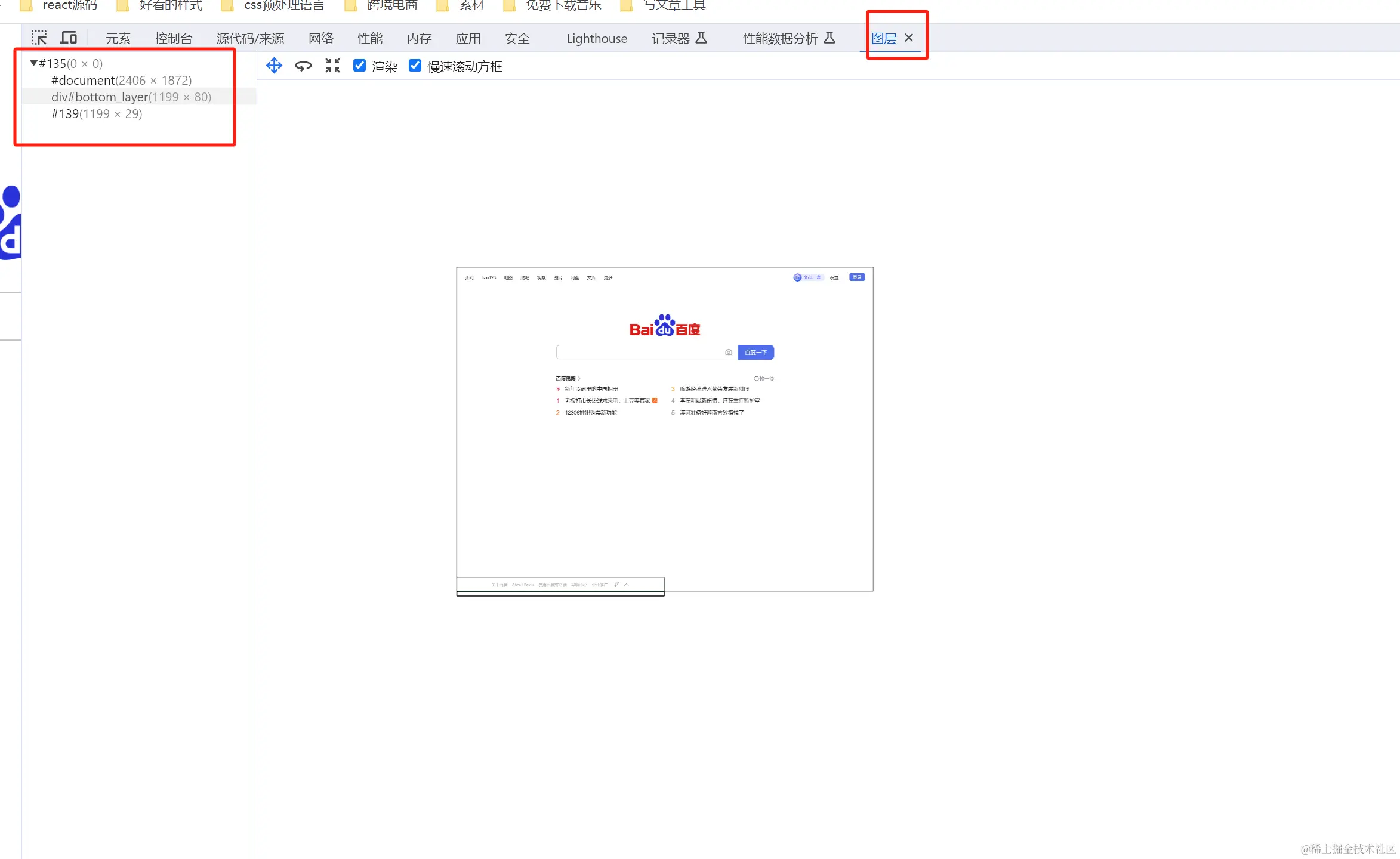Screen dimensions: 1400x859
Task: Click the inspect element selector icon
Action: coord(39,38)
